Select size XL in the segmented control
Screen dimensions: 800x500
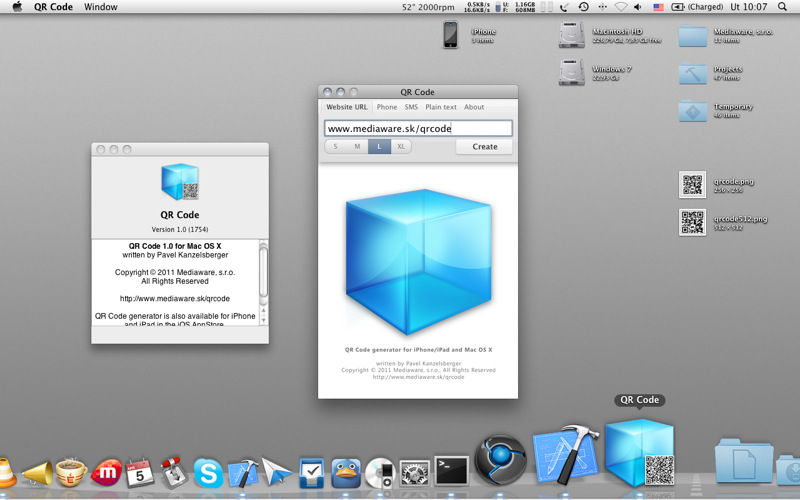[x=401, y=146]
